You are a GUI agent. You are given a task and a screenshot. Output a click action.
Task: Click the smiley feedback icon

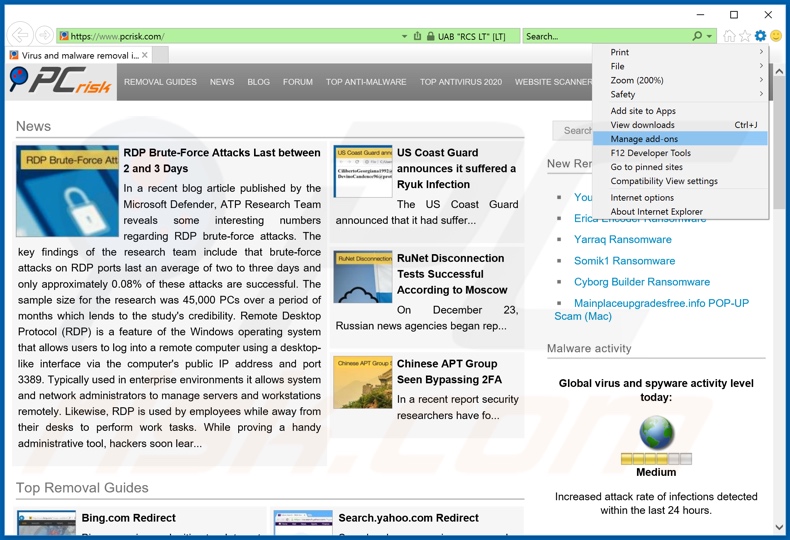(776, 35)
